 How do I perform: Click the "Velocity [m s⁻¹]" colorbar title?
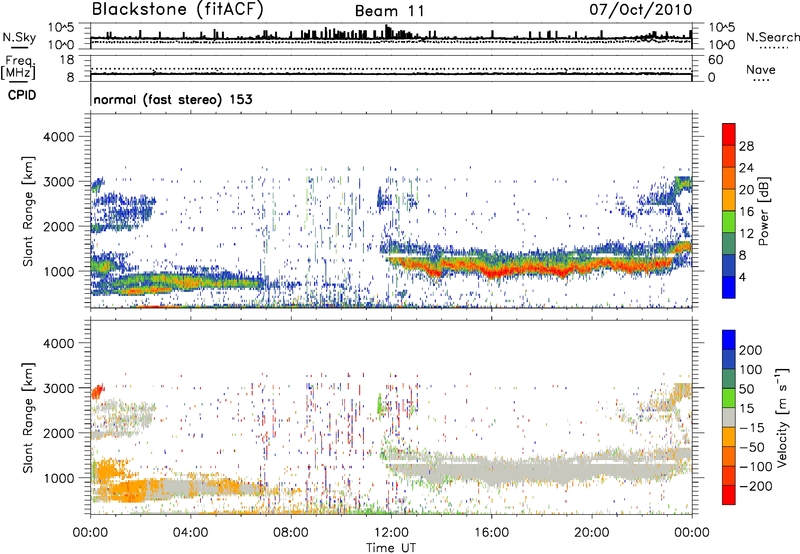tap(782, 417)
